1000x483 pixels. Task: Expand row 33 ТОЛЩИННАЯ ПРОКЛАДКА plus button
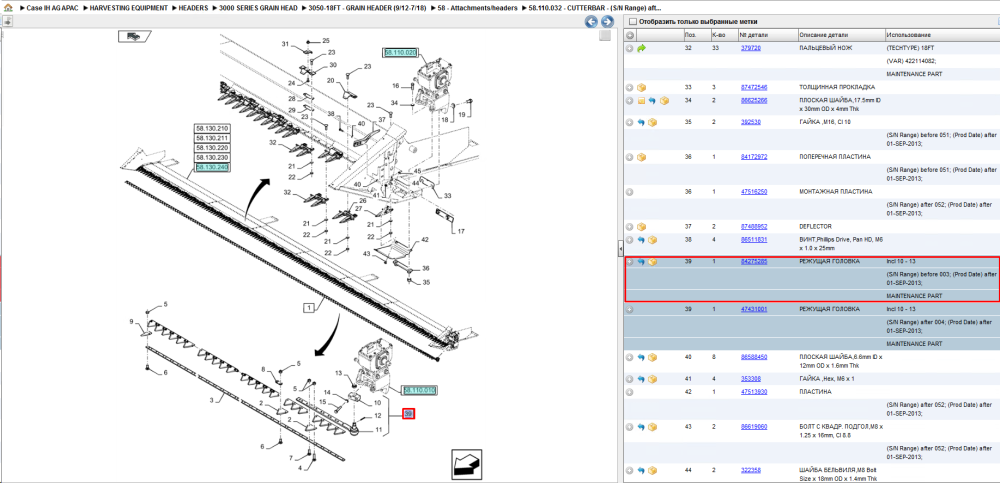tap(629, 87)
